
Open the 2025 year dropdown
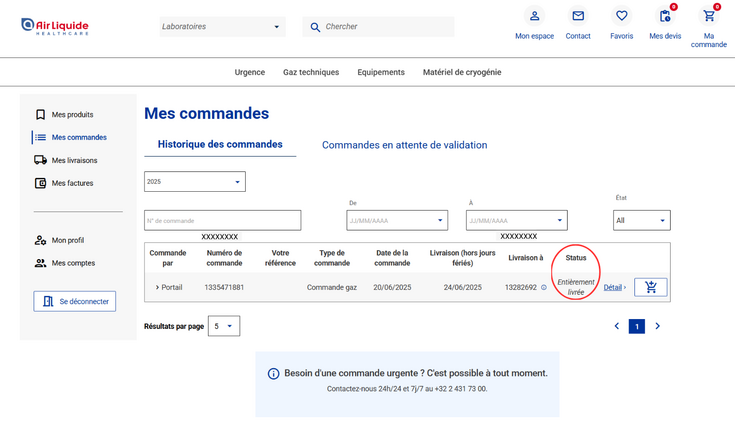click(x=195, y=181)
